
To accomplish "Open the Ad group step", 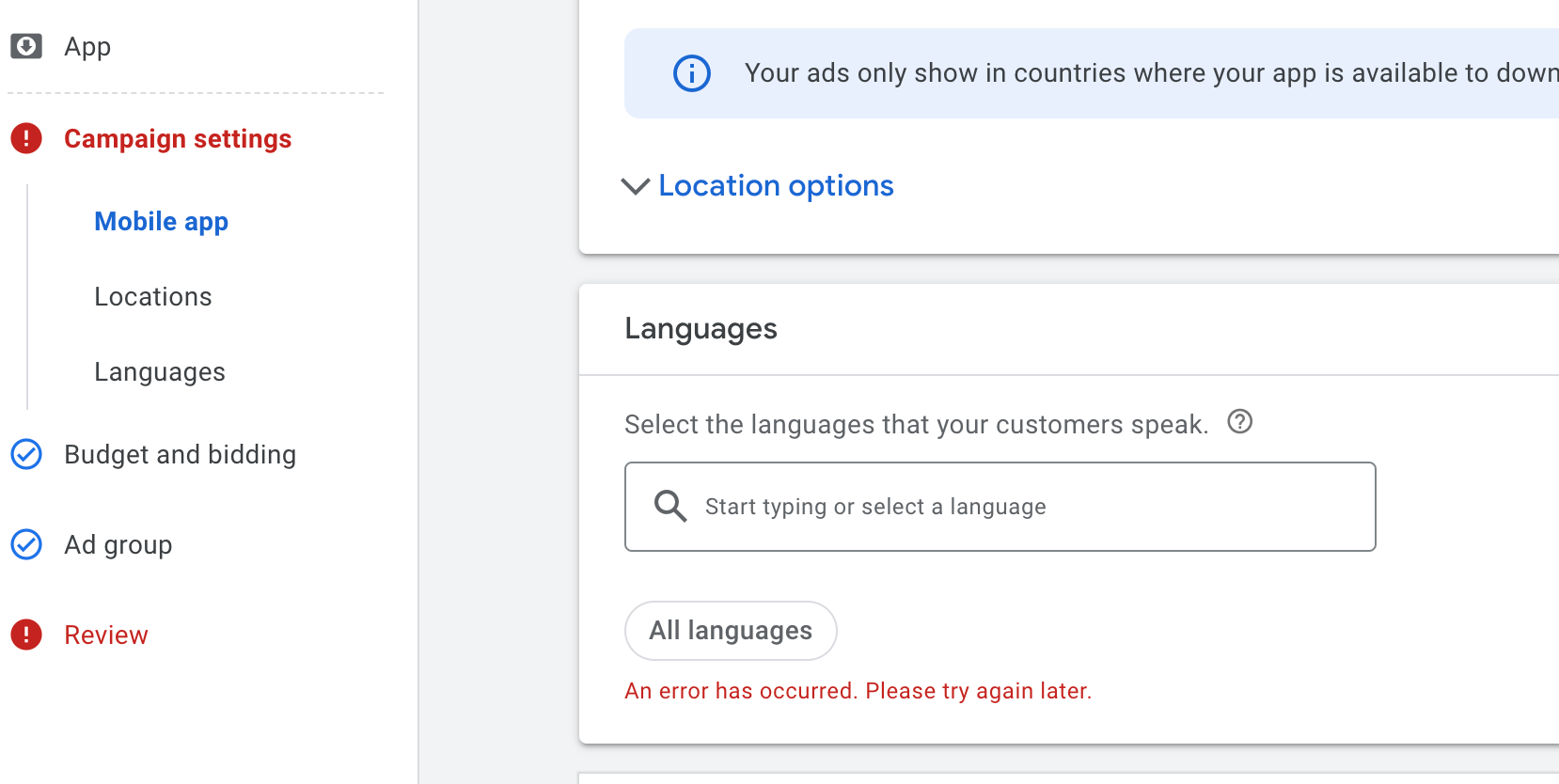I will click(x=118, y=544).
